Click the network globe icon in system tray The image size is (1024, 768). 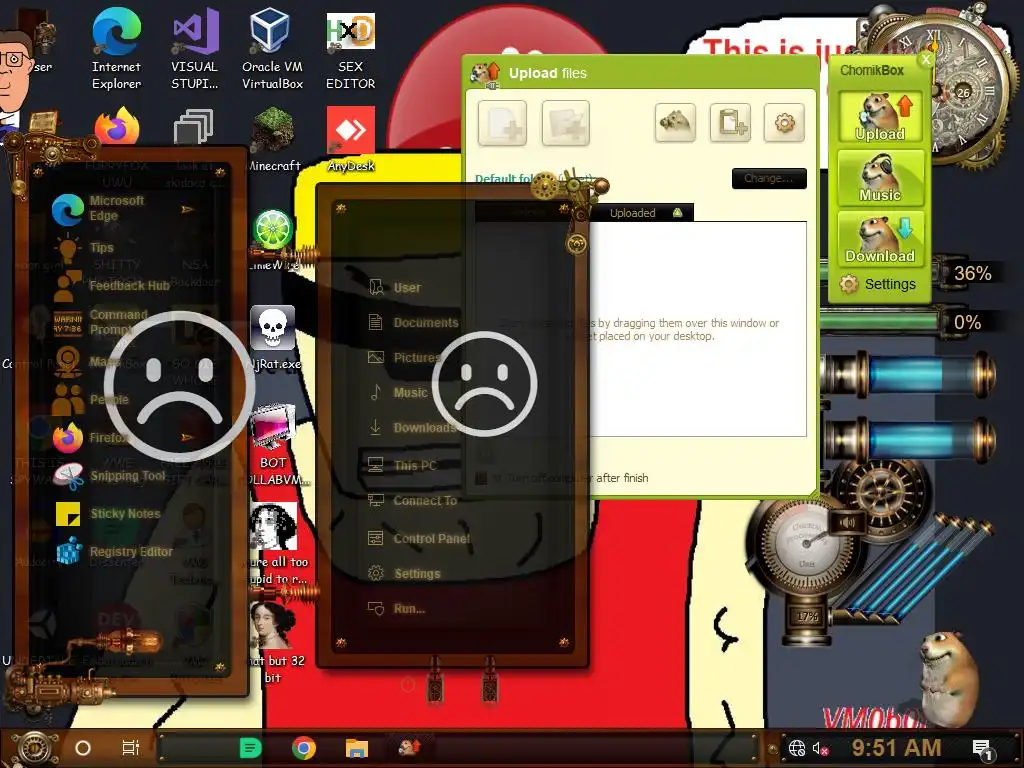click(797, 748)
